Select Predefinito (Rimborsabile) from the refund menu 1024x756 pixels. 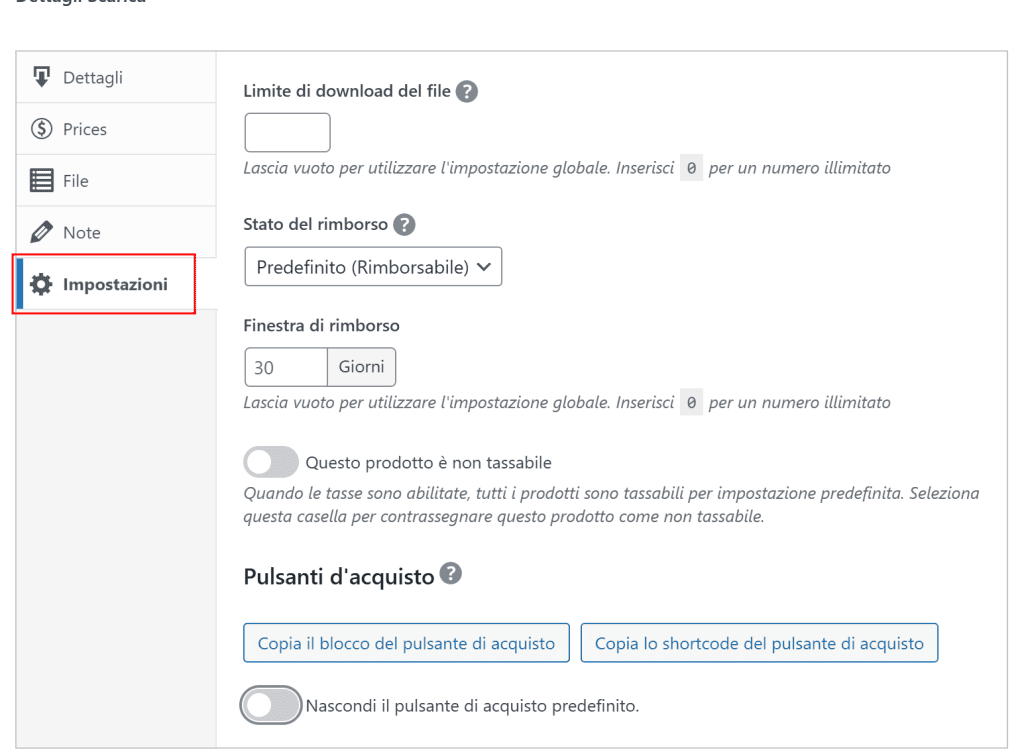tap(372, 266)
